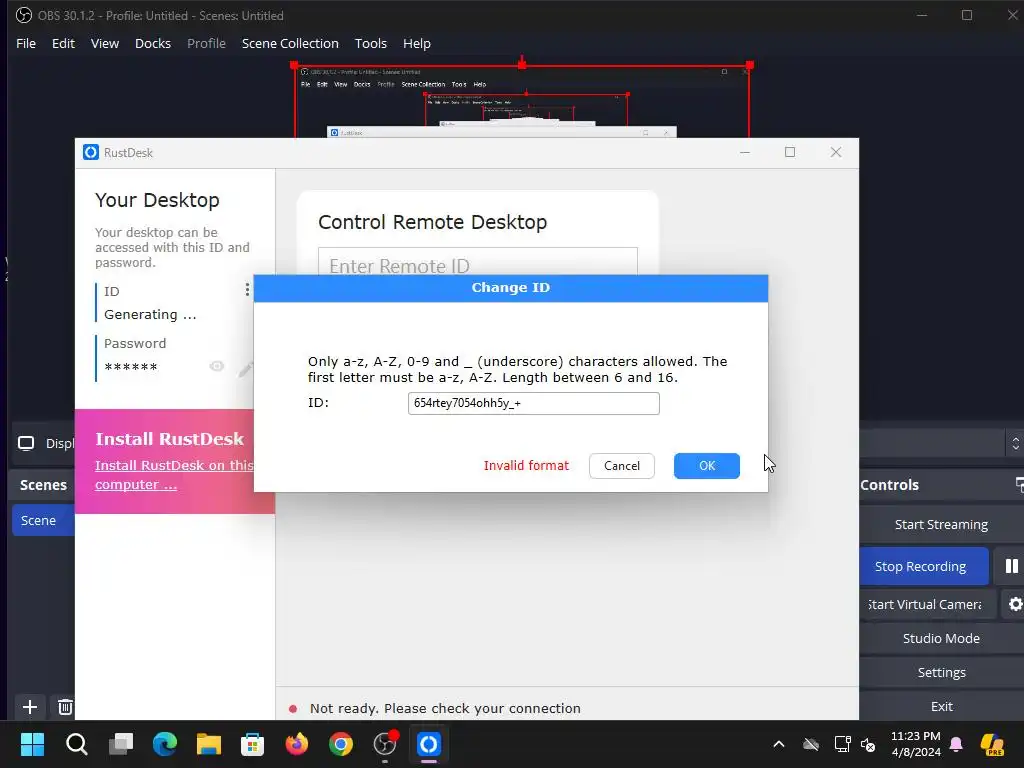Open virtual camera settings gear icon
Screen dimensions: 1024x768
click(1015, 604)
